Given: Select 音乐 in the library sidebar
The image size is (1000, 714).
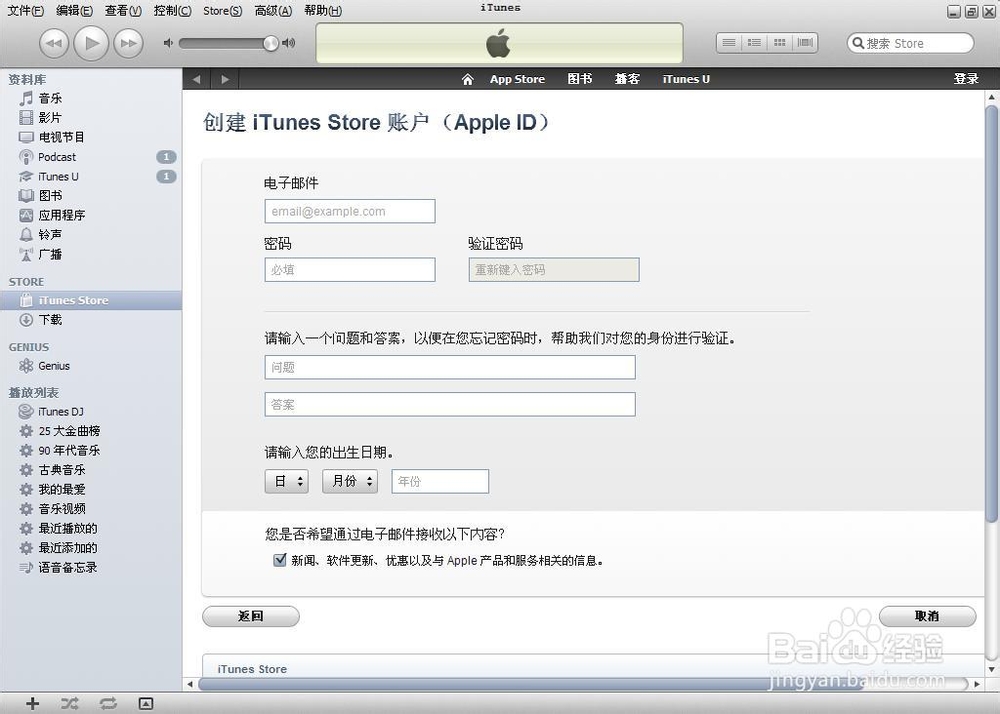Looking at the screenshot, I should pos(48,97).
